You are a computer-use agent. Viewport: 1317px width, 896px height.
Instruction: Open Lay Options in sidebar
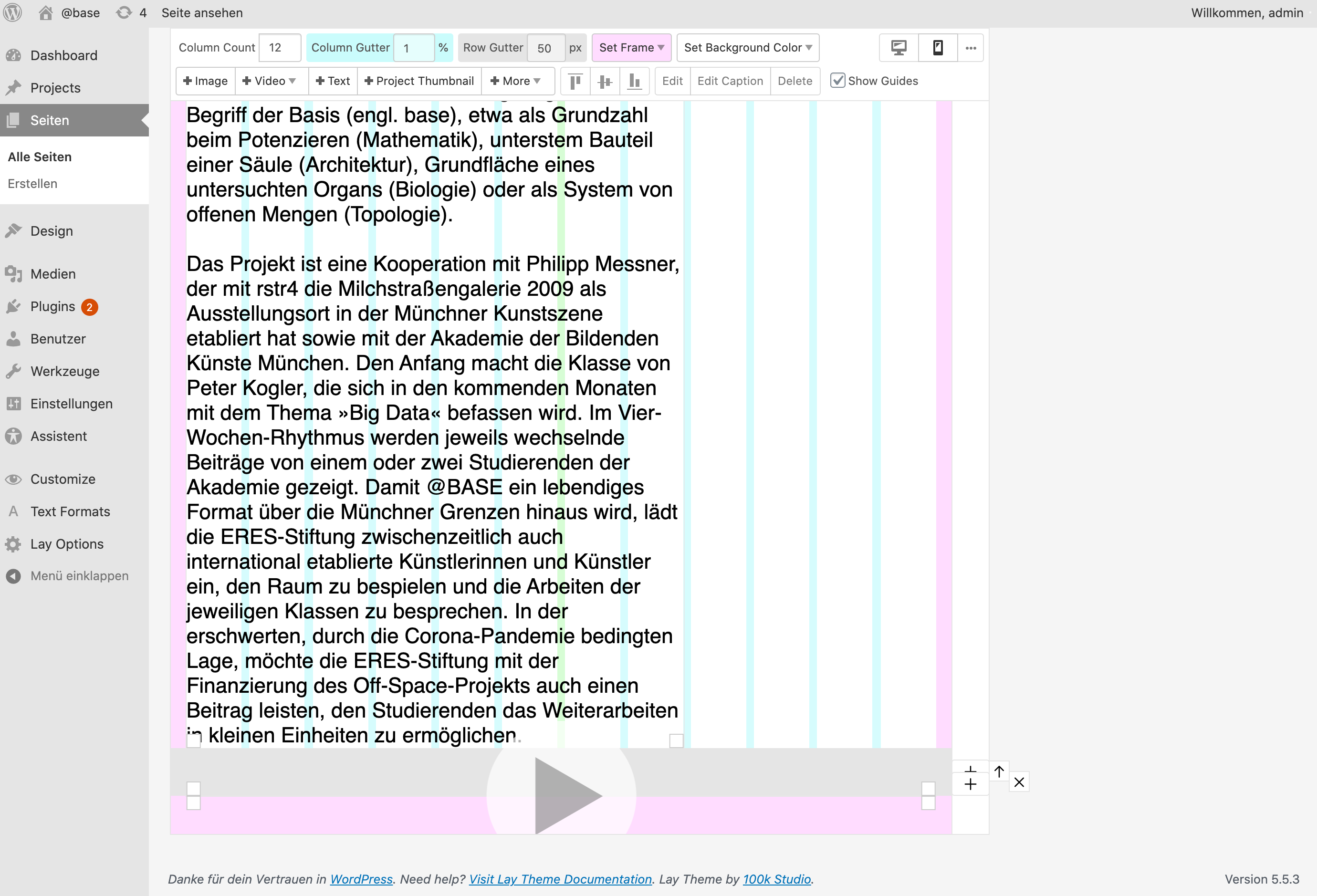pyautogui.click(x=66, y=544)
